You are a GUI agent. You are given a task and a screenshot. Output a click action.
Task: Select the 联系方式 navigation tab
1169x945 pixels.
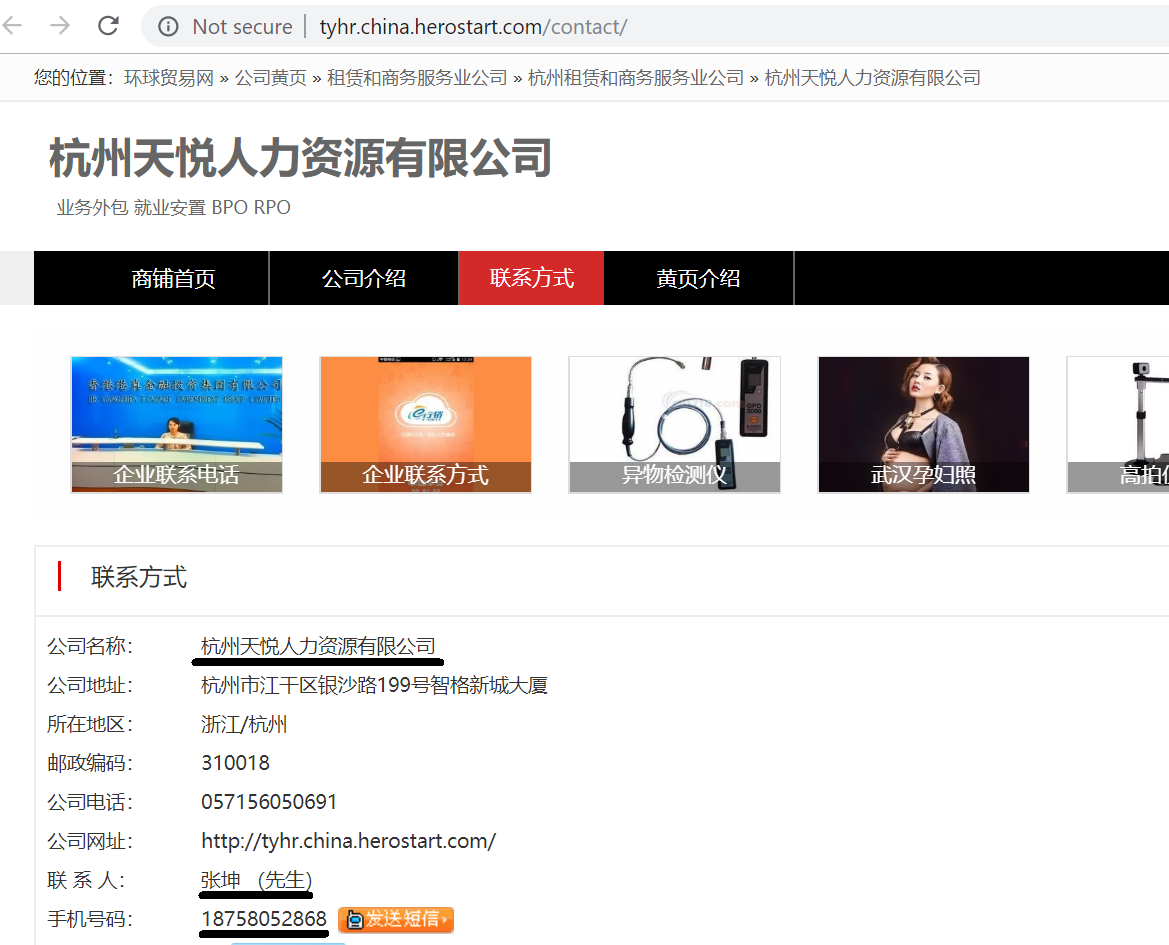(x=532, y=278)
